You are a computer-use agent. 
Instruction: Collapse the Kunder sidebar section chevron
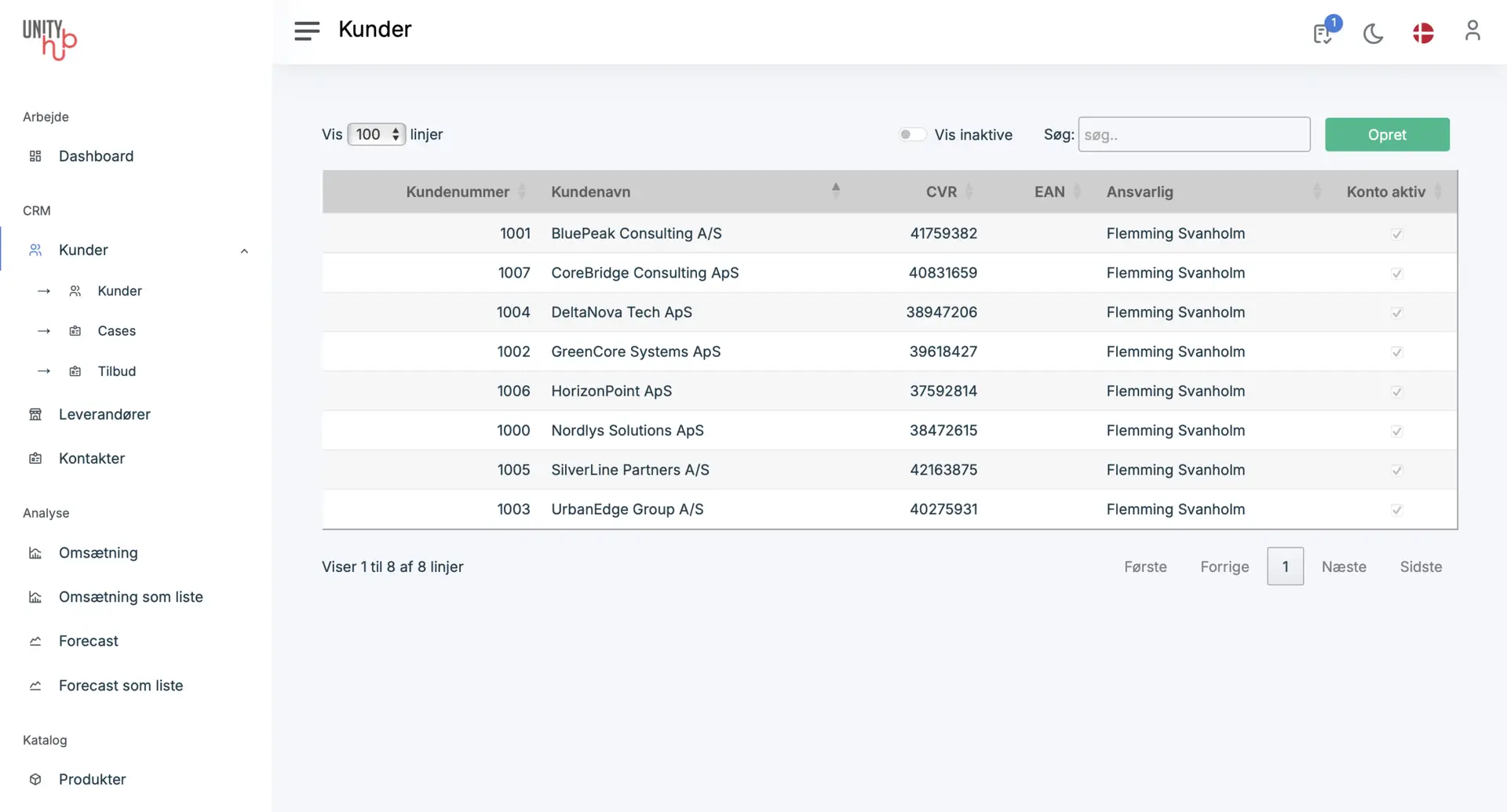(244, 251)
